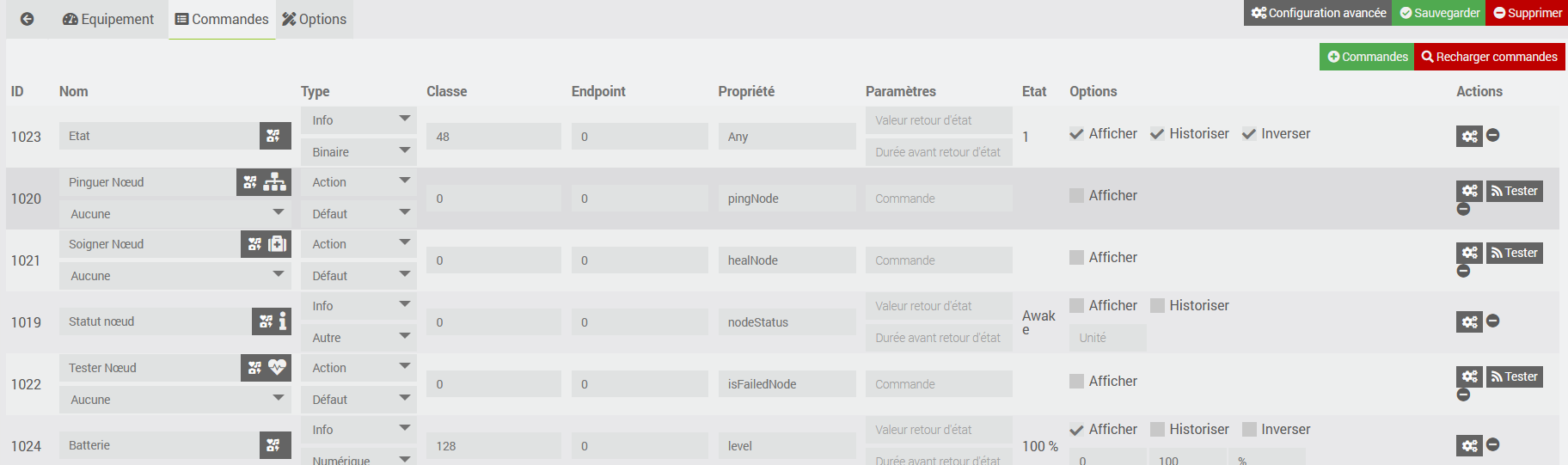Click the medkit icon beside Soigner Nœud
1568x465 pixels.
[x=278, y=244]
